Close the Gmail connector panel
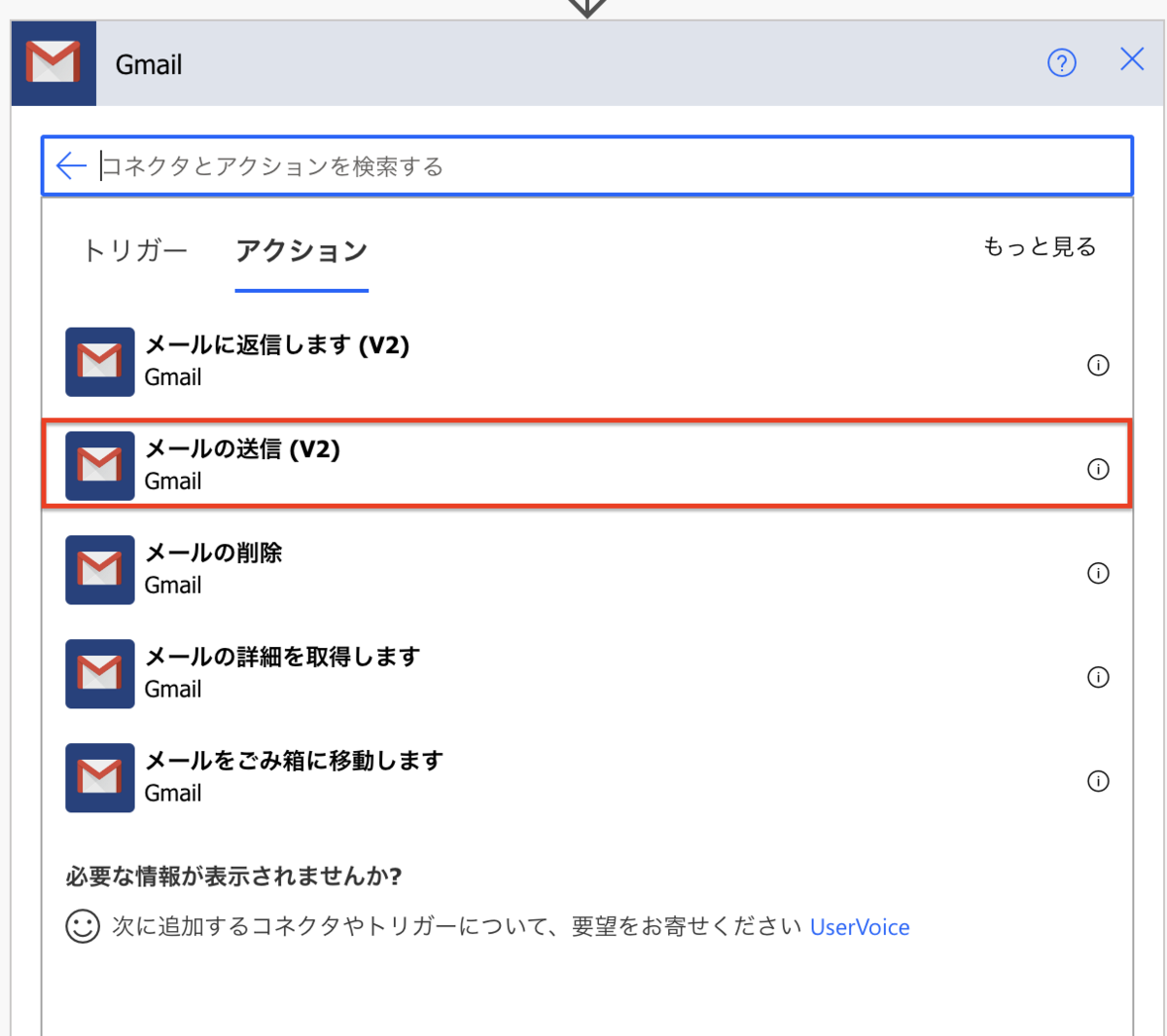 (1132, 59)
